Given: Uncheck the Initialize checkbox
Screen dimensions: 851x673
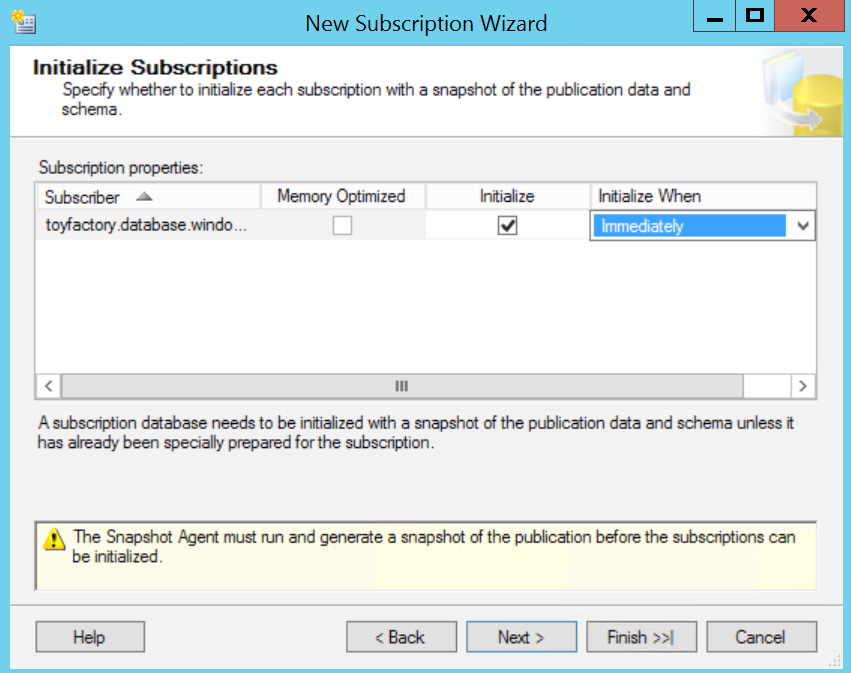Looking at the screenshot, I should [507, 226].
